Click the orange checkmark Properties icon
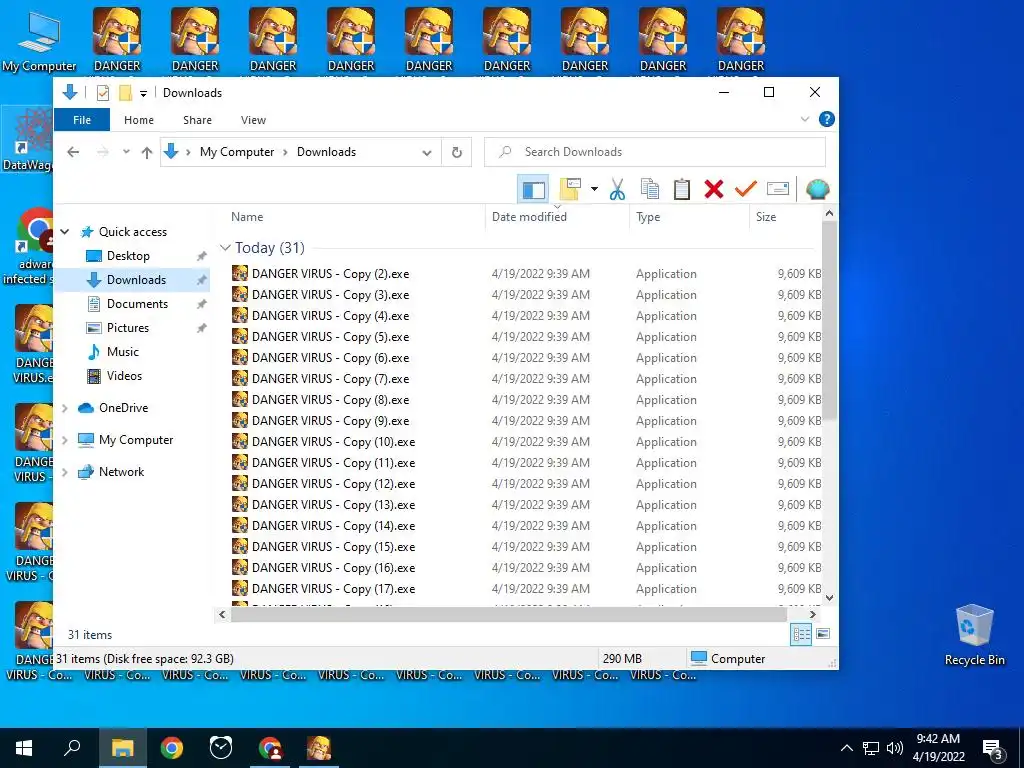Screen dimensions: 1024x768 745,189
